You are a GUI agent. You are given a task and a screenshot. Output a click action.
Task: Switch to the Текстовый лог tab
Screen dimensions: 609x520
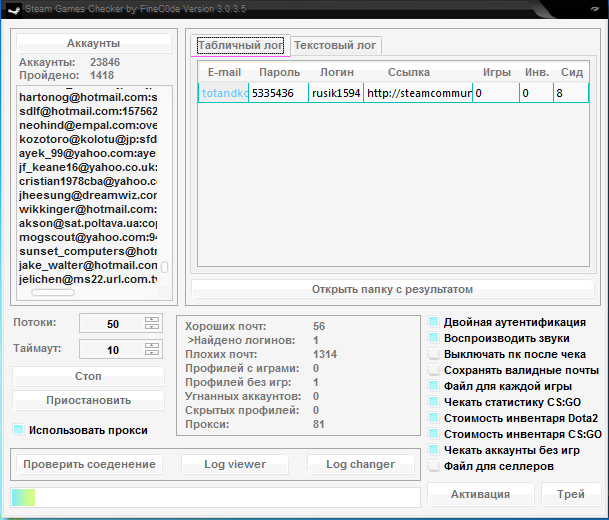pyautogui.click(x=336, y=45)
